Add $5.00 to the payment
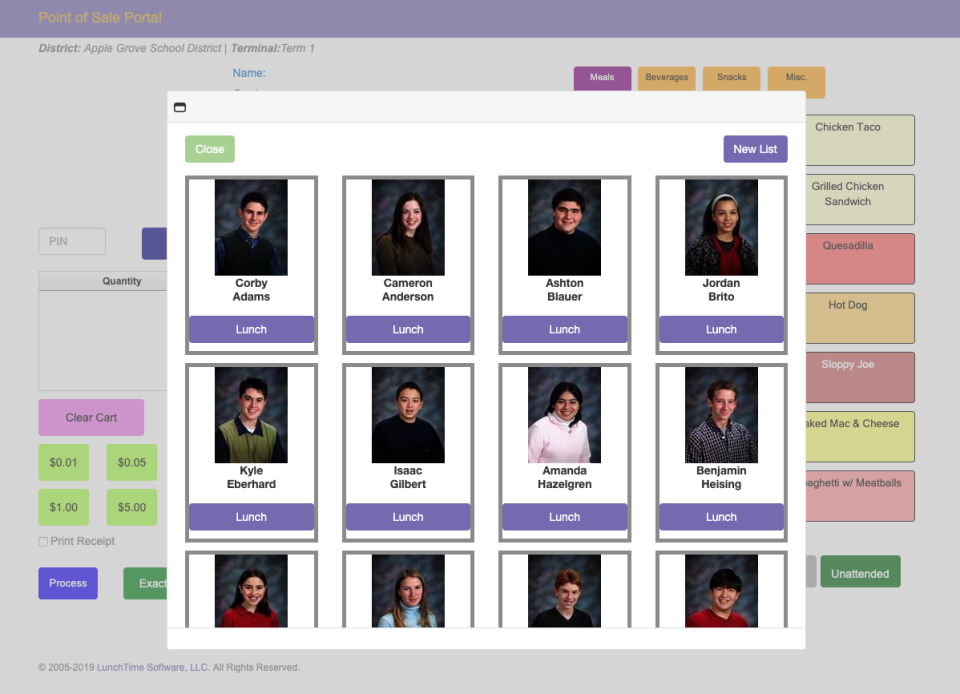Viewport: 960px width, 694px height. pos(131,507)
